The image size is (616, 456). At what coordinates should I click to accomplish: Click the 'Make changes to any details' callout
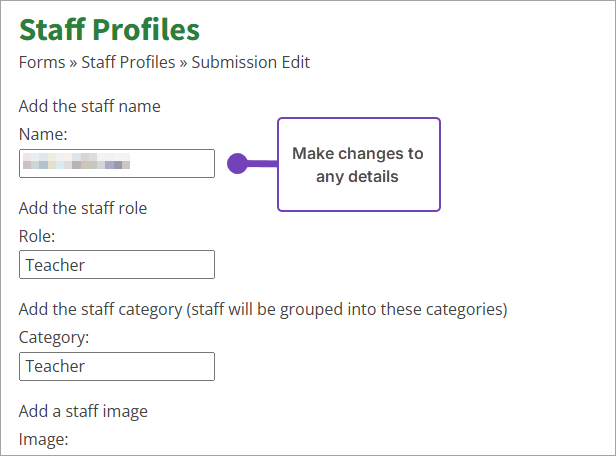358,165
